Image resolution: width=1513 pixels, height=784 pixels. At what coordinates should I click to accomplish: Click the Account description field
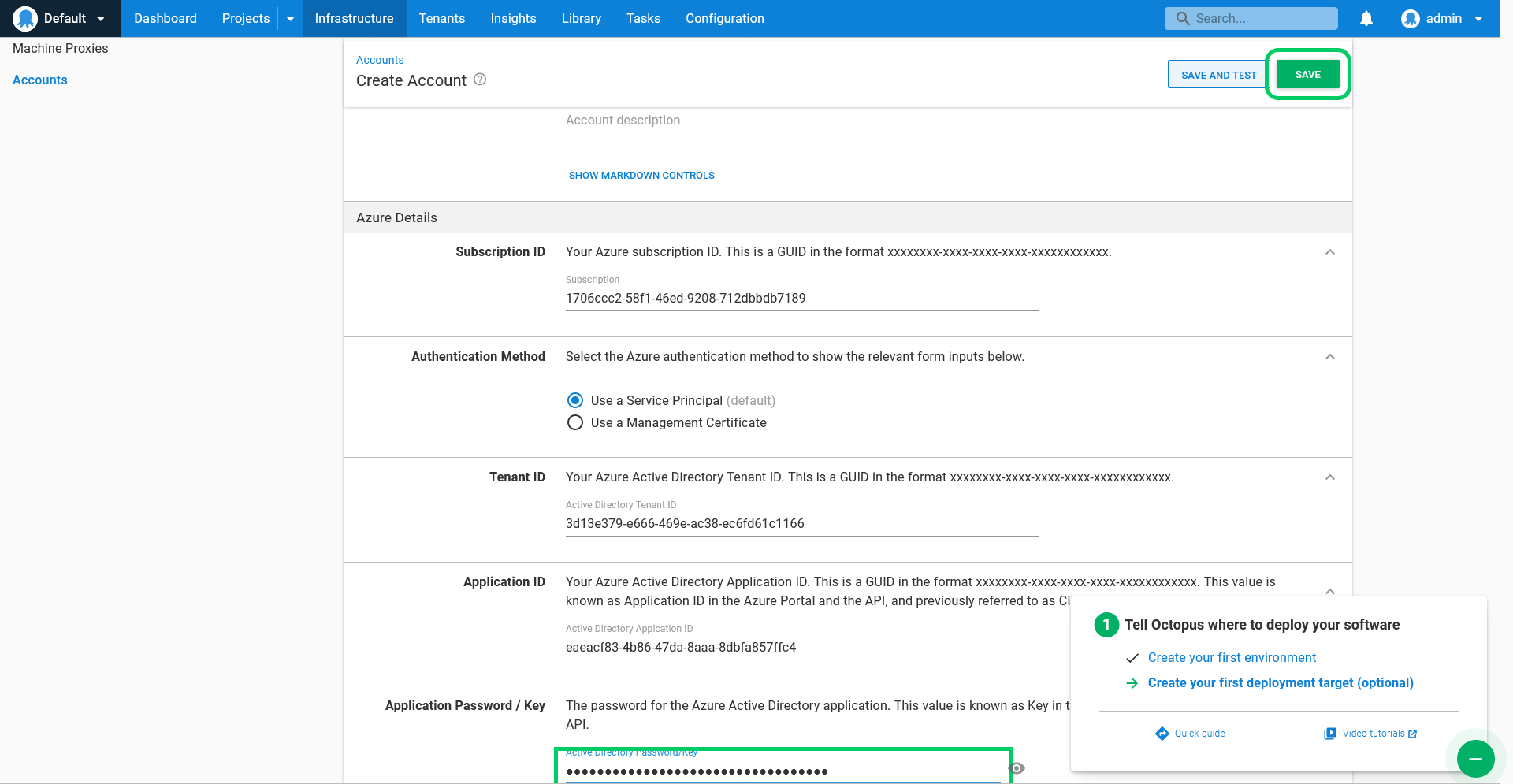(802, 128)
